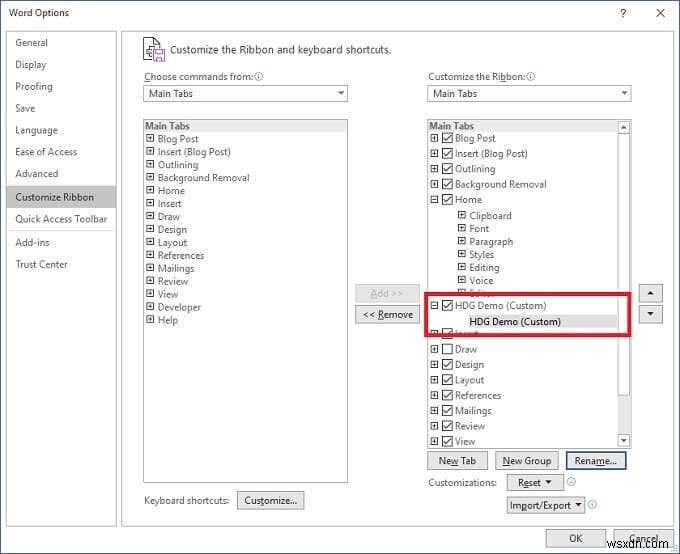Screen dimensions: 680x554
Task: Click info icon beside Customize the Ribbon label
Action: point(531,76)
